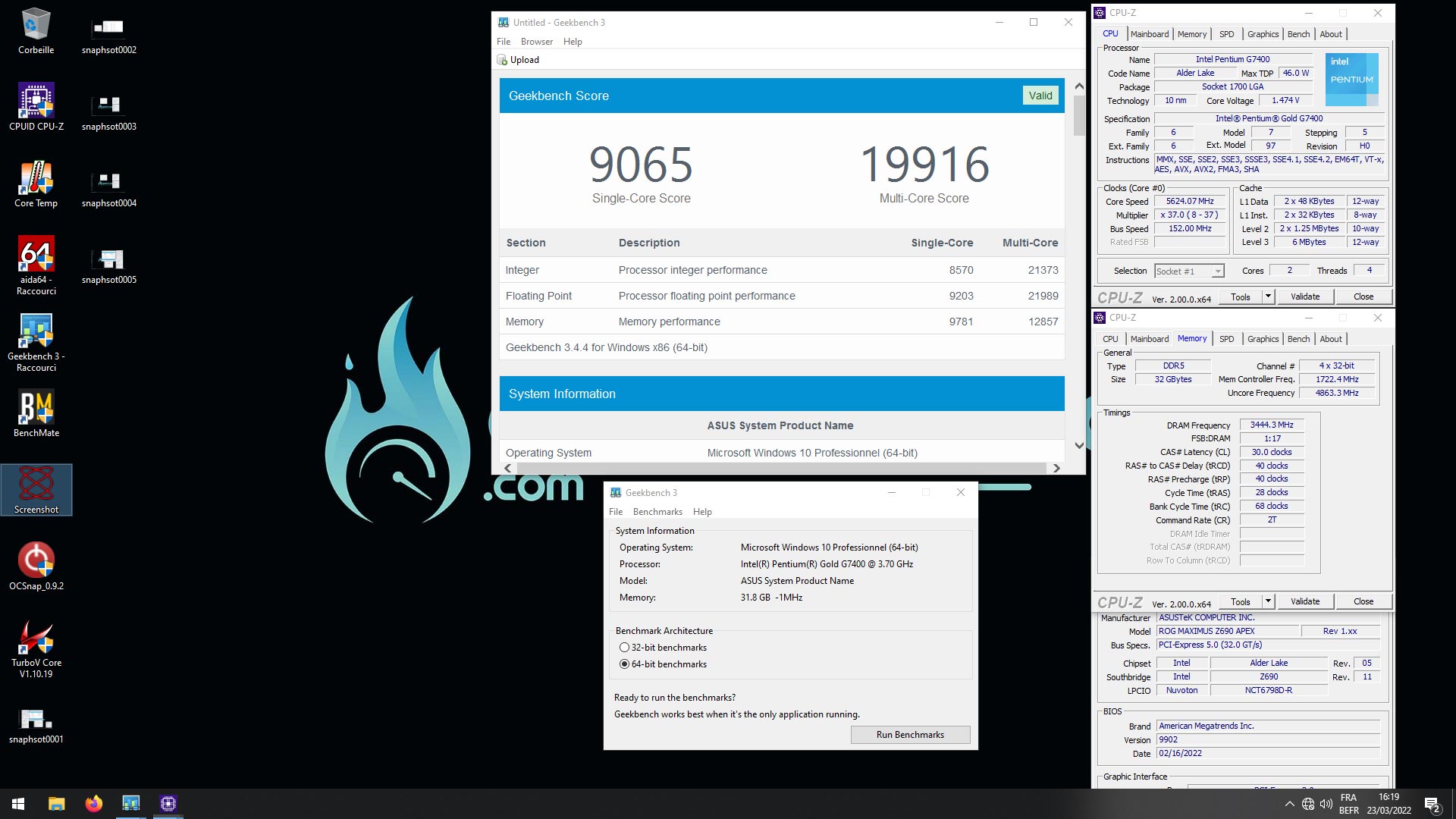Image resolution: width=1456 pixels, height=819 pixels.
Task: Click the down arrow of Geekbench vertical scrollbar
Action: (x=1079, y=446)
